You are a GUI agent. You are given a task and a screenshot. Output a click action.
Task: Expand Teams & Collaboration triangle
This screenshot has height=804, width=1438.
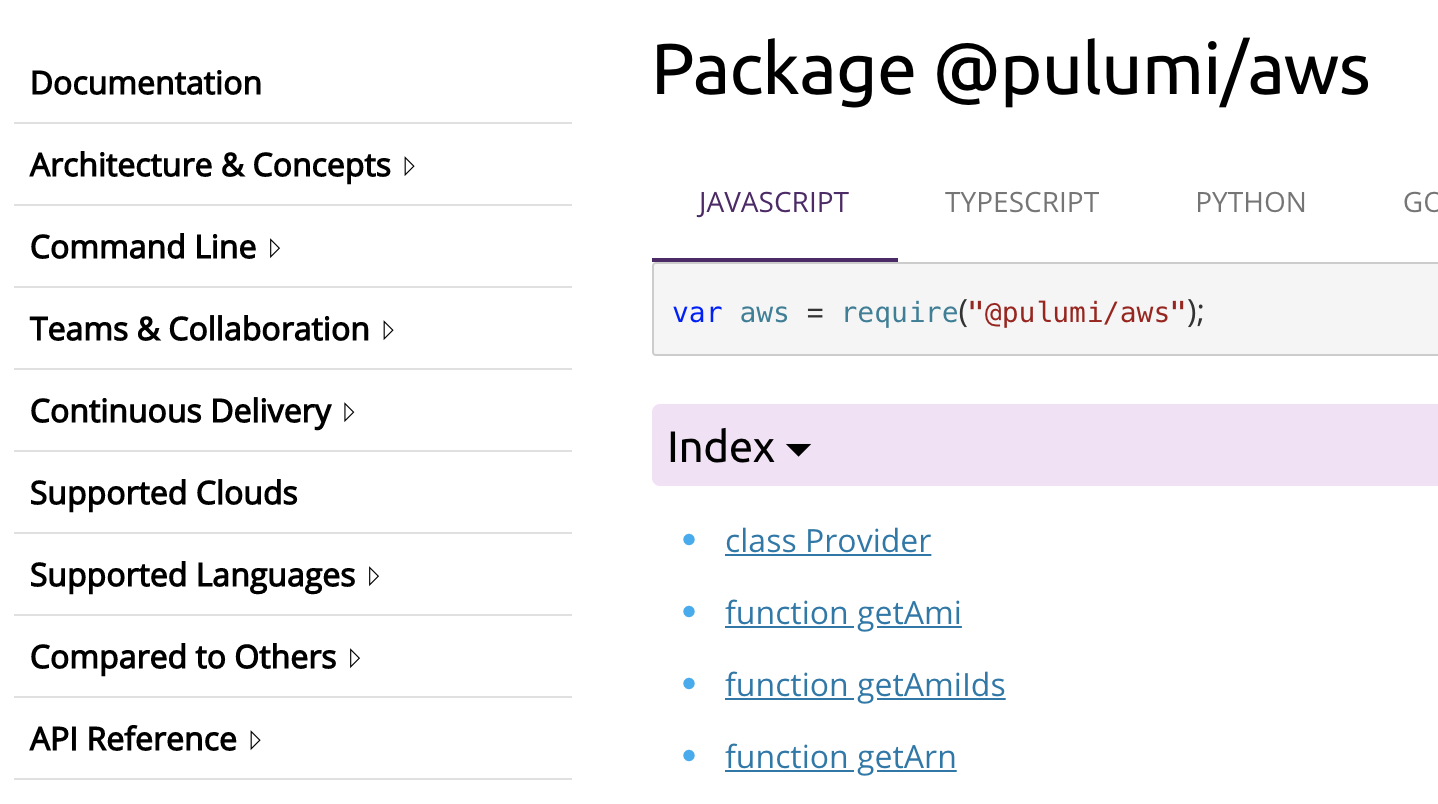(x=388, y=330)
